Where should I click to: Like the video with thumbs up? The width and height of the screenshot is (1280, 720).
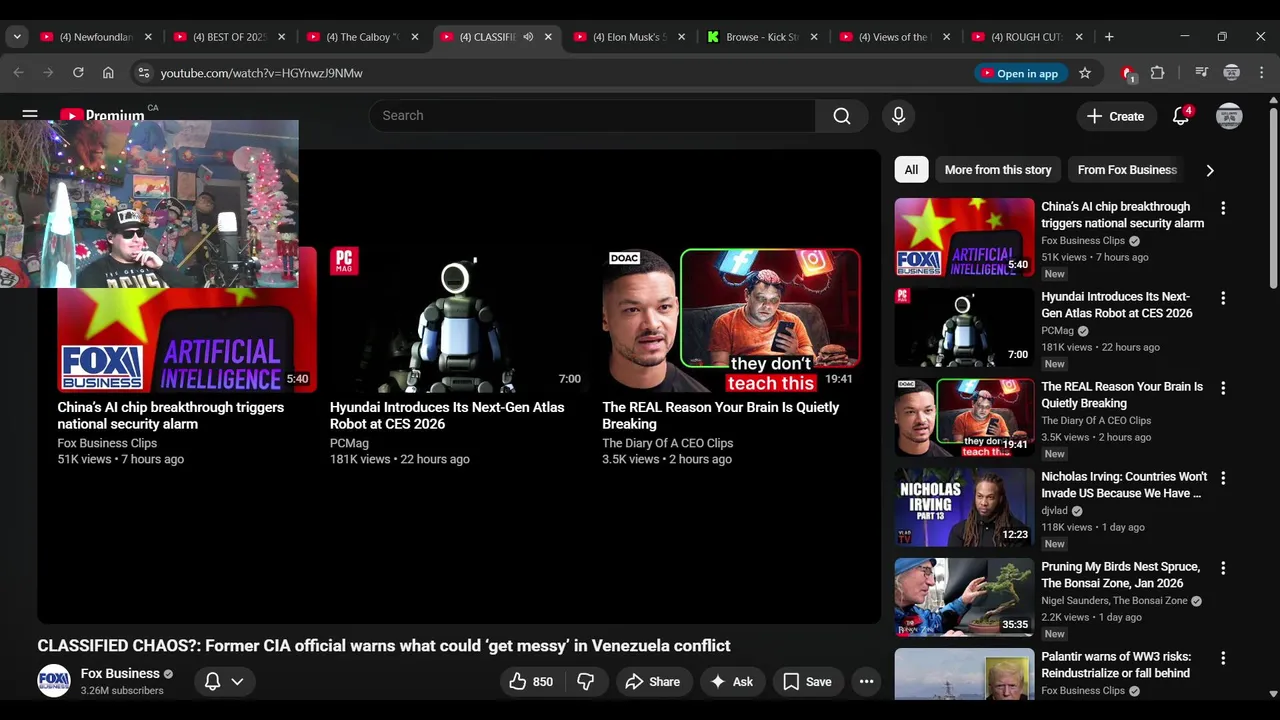pos(530,682)
